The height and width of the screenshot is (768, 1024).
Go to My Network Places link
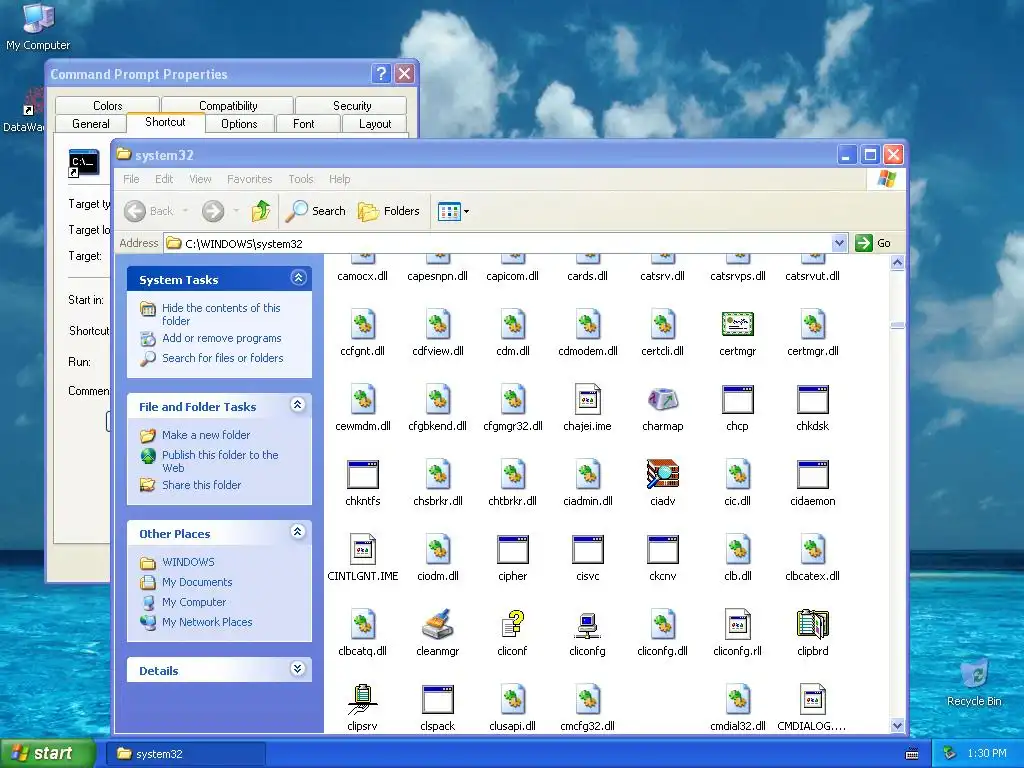pos(207,622)
